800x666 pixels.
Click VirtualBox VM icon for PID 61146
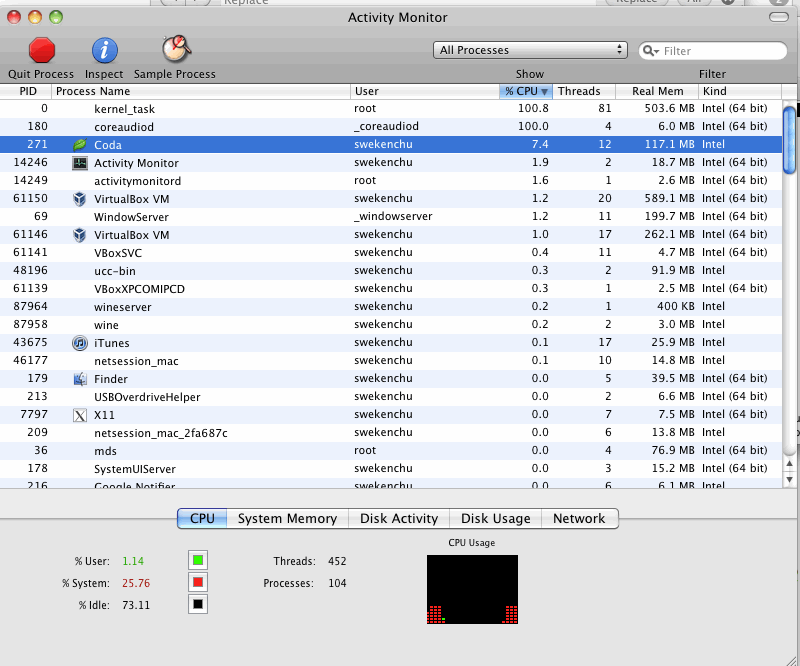pos(80,235)
